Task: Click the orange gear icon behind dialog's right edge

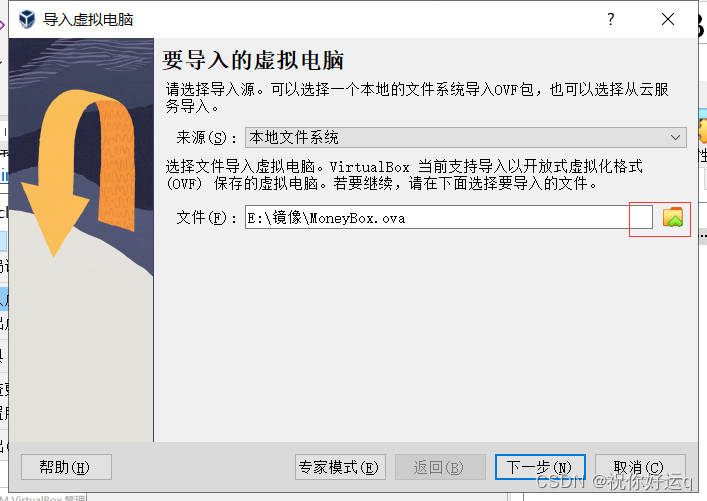Action: point(702,131)
